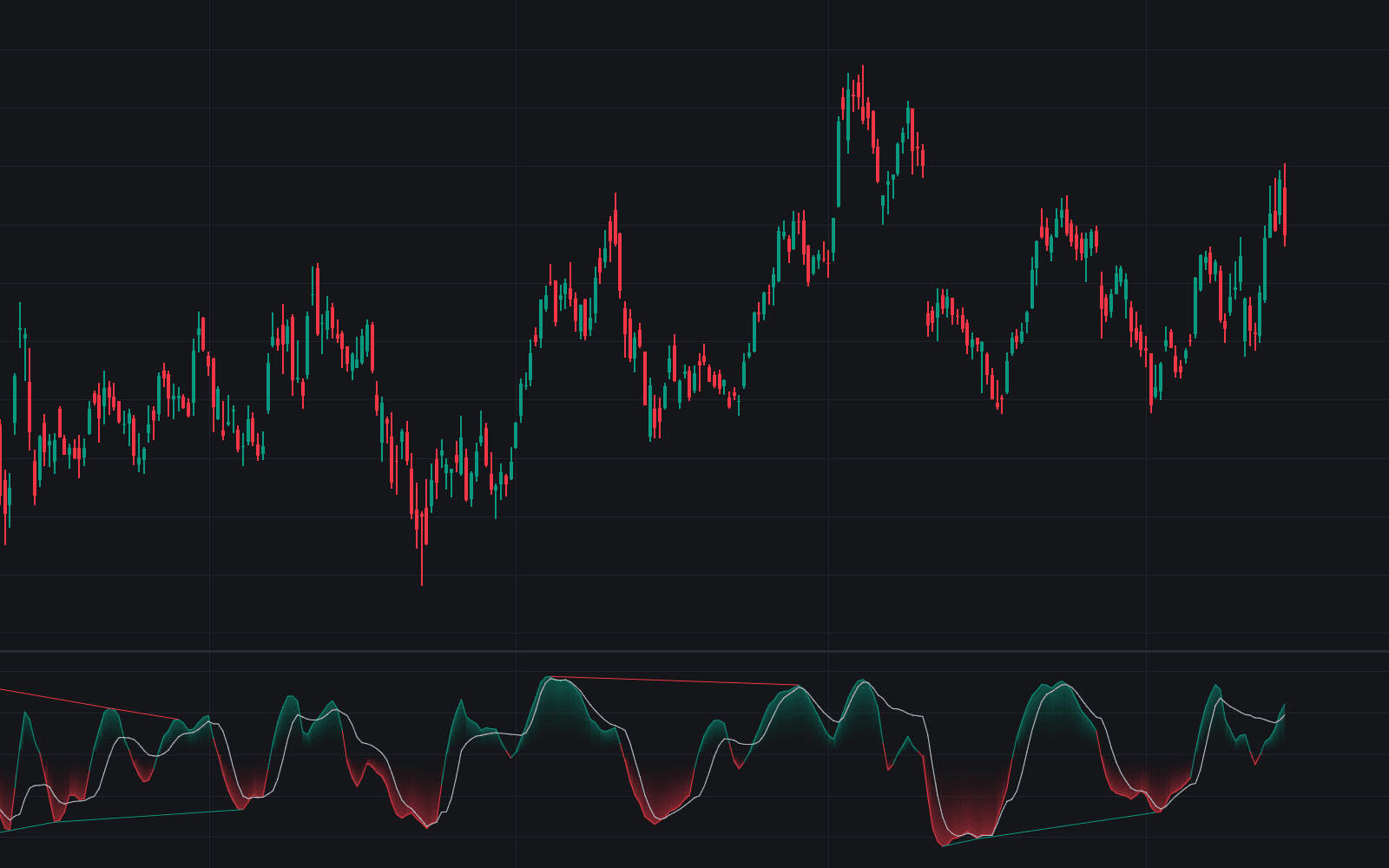This screenshot has width=1389, height=868.
Task: Select the long red divergence line in oscillator pane
Action: (x=675, y=681)
